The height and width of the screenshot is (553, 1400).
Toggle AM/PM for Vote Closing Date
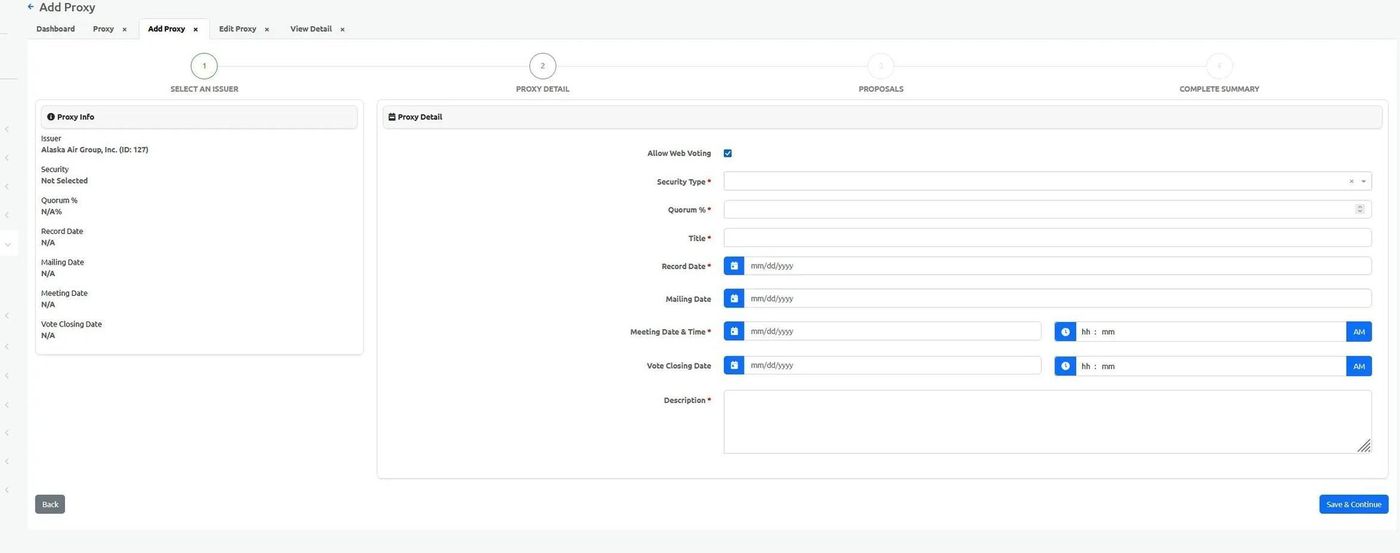(x=1358, y=366)
